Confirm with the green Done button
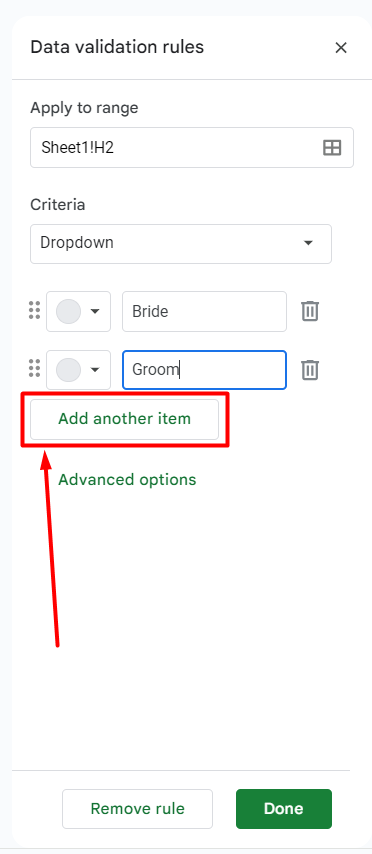Screen dimensions: 372x854 pos(284,809)
